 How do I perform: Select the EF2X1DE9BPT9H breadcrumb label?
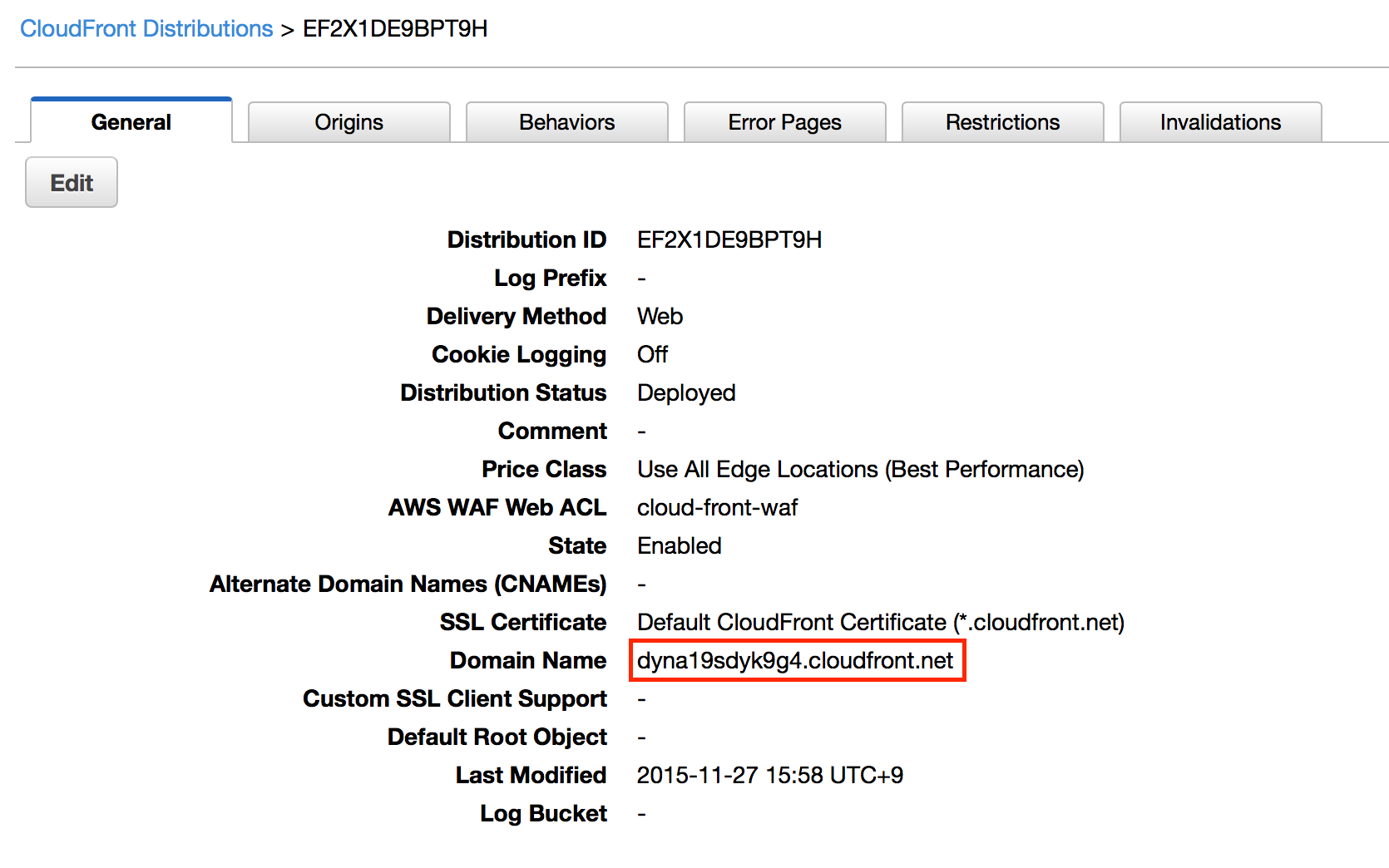(x=397, y=27)
